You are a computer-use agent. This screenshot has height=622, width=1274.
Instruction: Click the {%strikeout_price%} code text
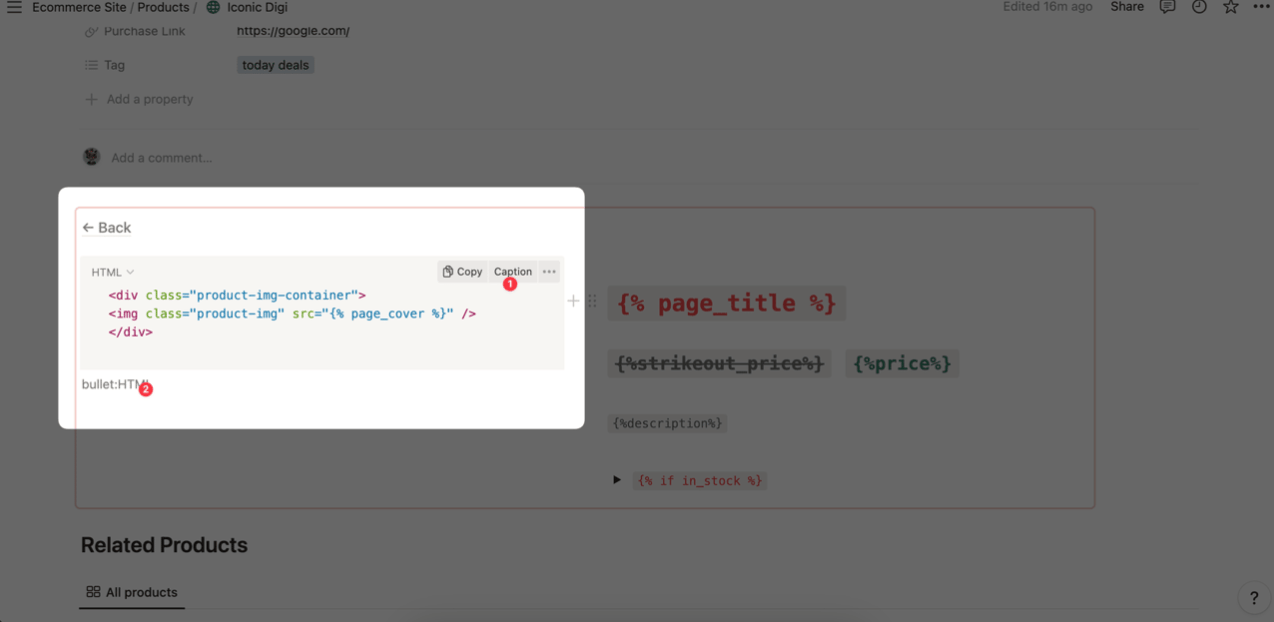(x=720, y=363)
